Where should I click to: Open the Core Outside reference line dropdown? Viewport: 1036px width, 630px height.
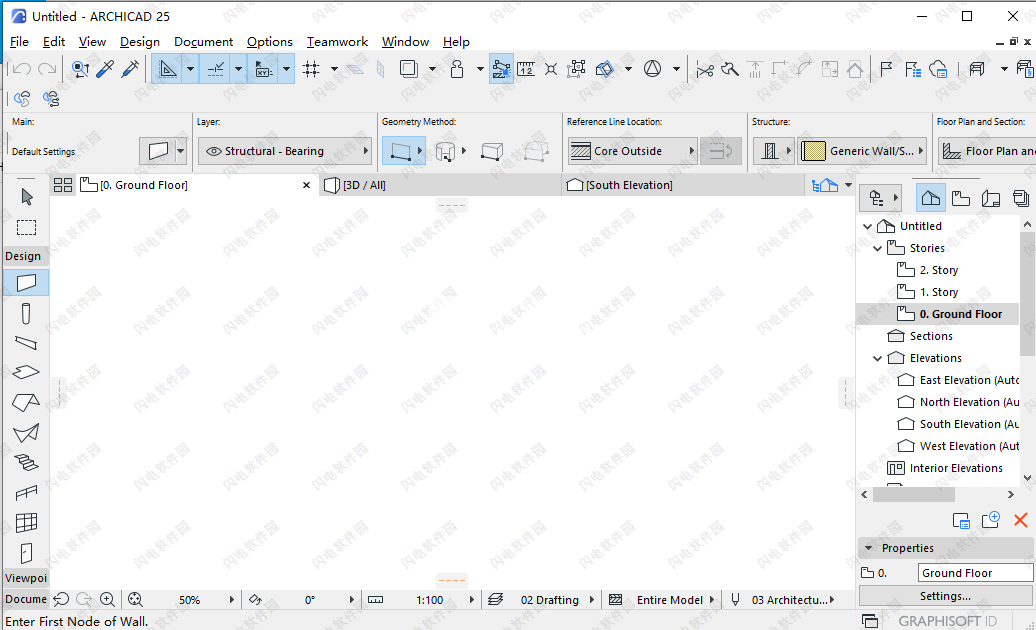(632, 151)
